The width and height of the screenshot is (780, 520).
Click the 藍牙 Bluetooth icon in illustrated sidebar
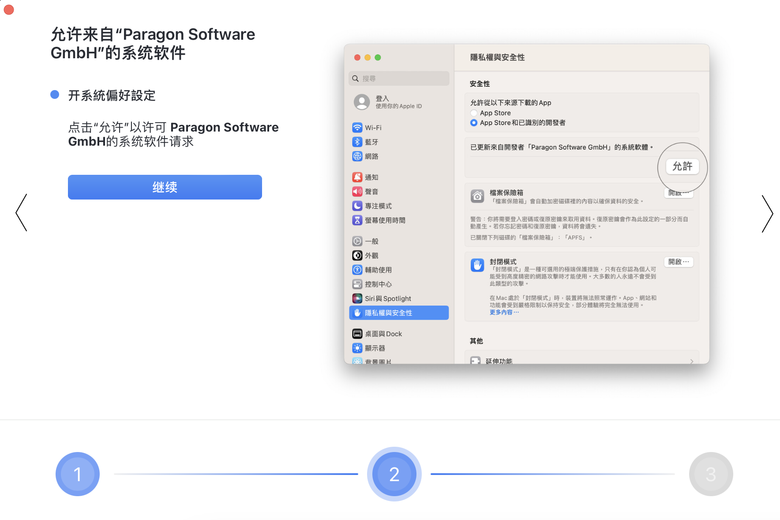pos(357,142)
